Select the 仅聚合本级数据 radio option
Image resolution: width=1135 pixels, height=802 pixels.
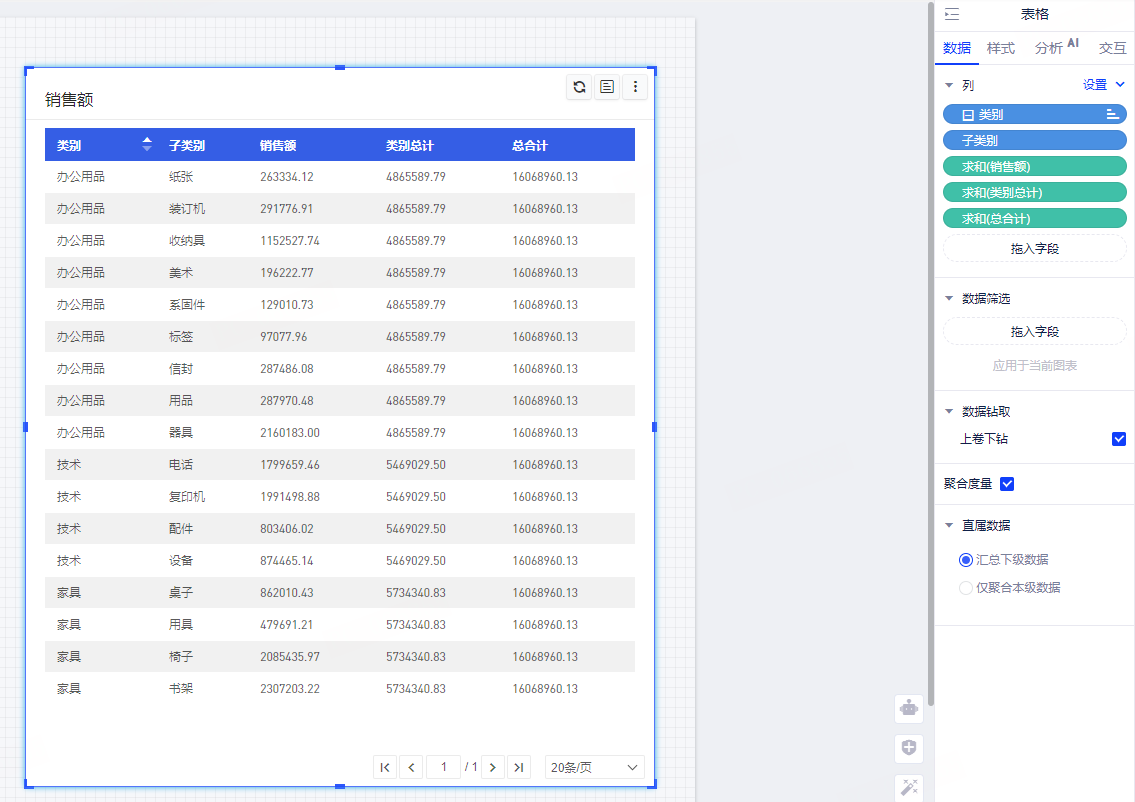coord(966,588)
